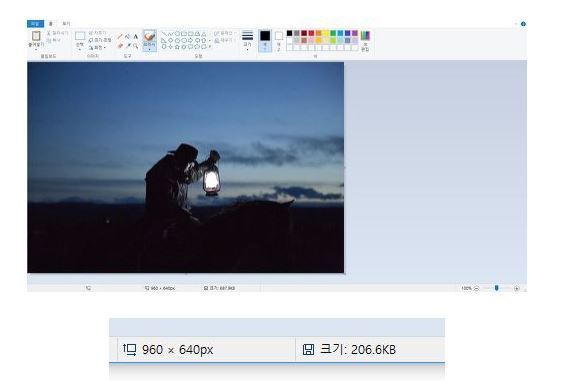This screenshot has height=381, width=561.
Task: Open the File tab in Paint
Action: (x=35, y=24)
